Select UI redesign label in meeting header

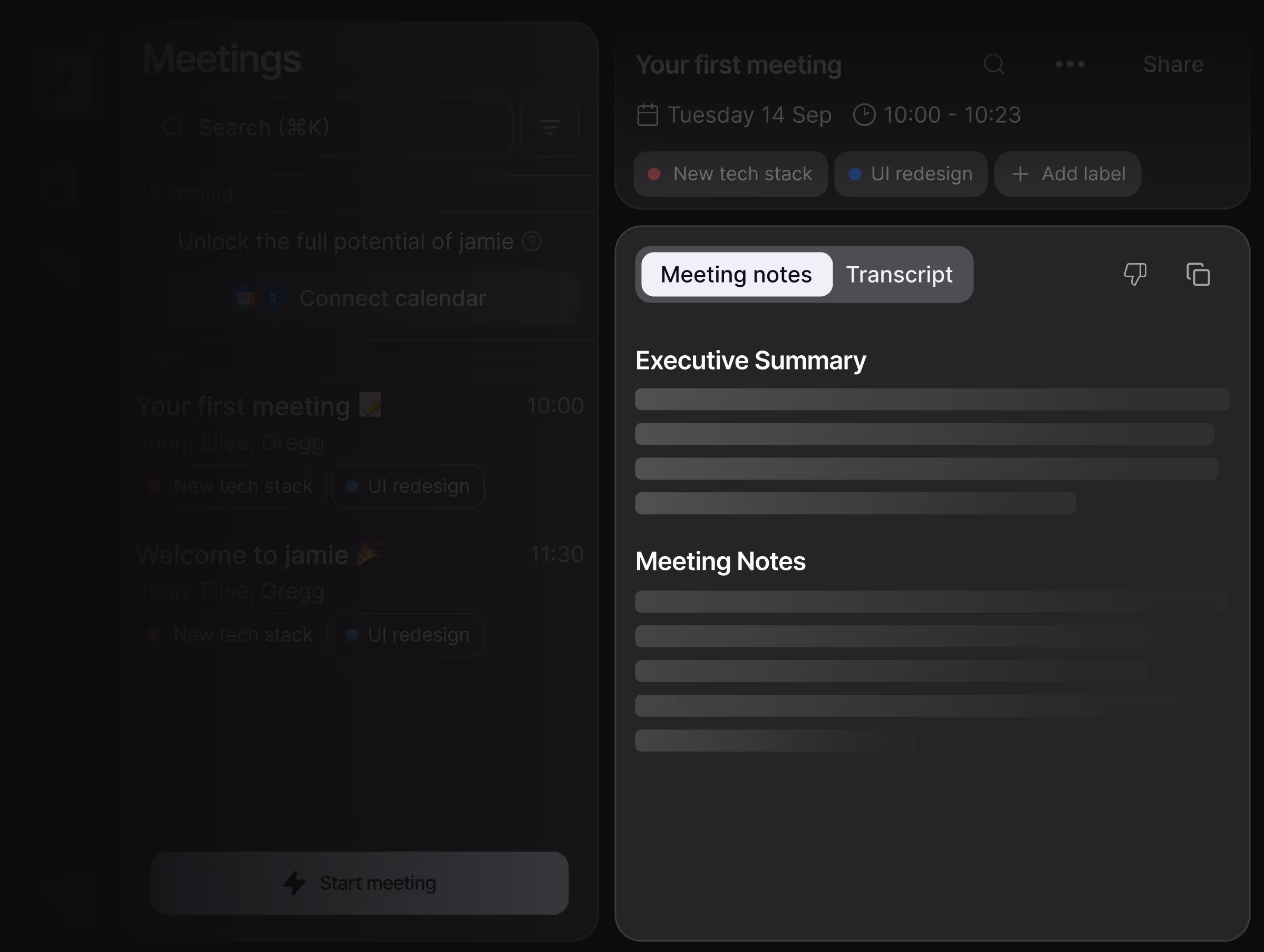pos(911,173)
